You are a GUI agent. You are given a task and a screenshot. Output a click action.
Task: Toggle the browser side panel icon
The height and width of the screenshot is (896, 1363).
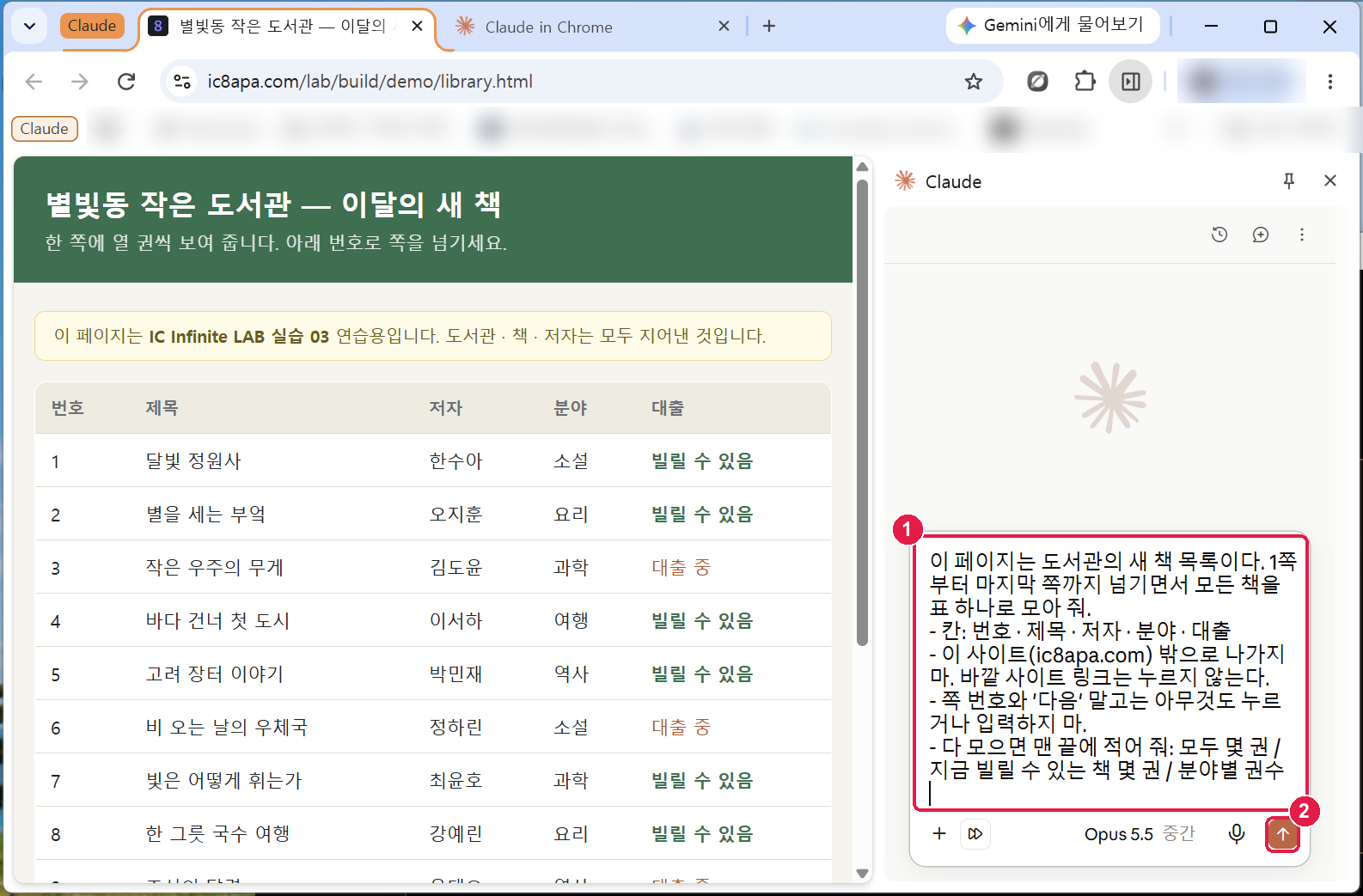[1131, 82]
